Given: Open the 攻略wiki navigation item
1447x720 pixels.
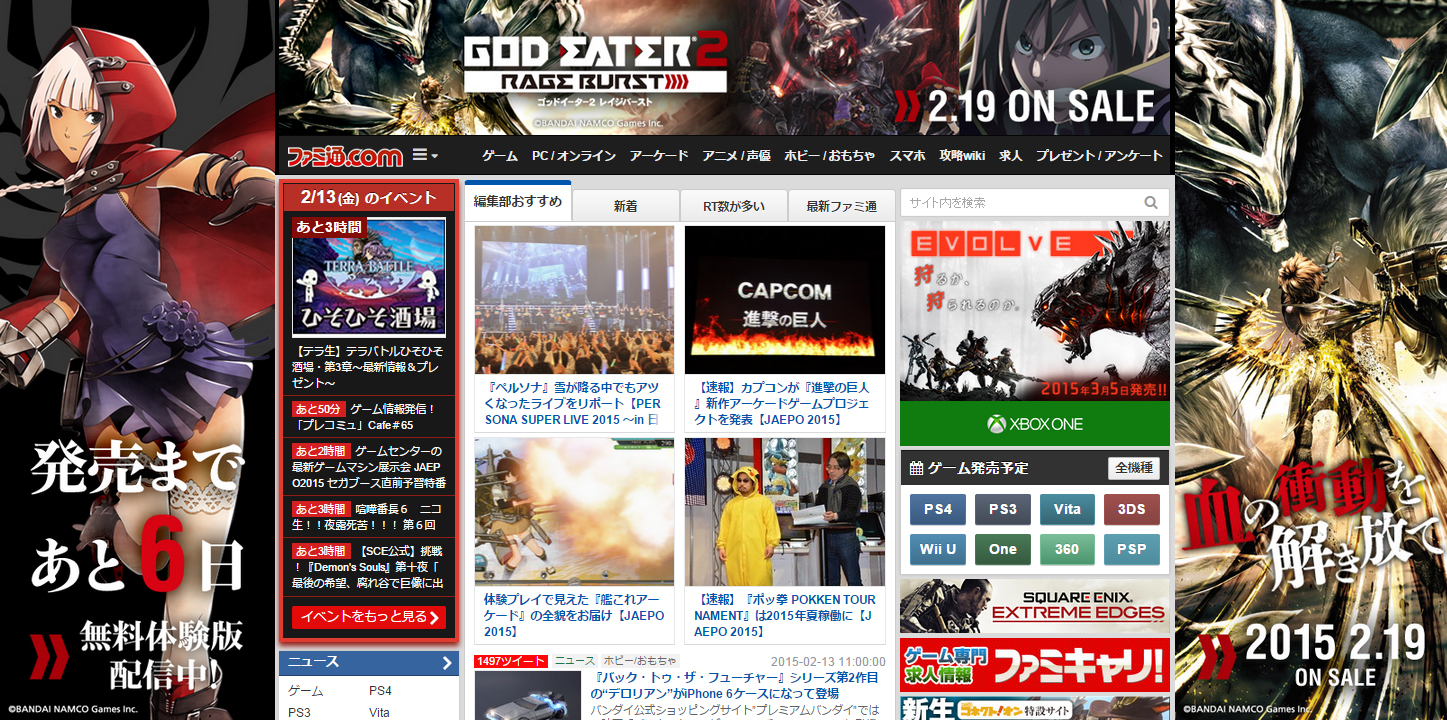Looking at the screenshot, I should [962, 156].
